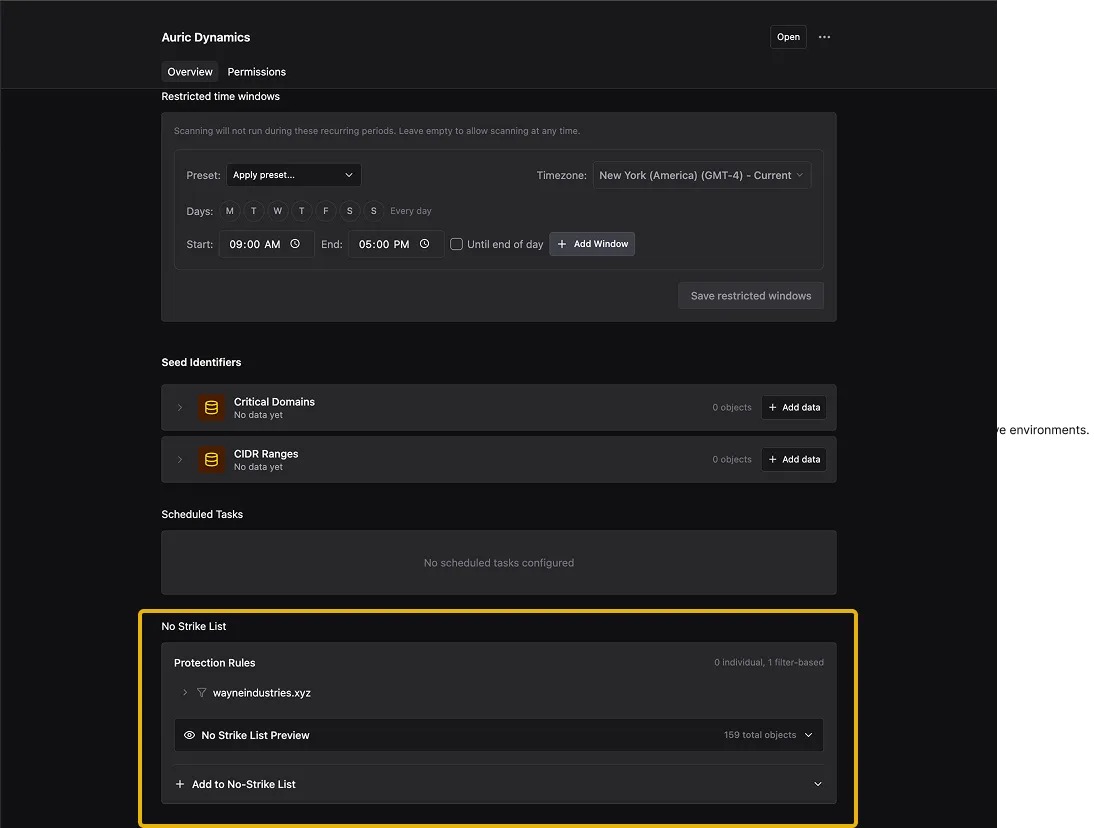Click the plus icon beside Add to No-Strike List
Viewport: 1094px width, 828px height.
tap(180, 784)
